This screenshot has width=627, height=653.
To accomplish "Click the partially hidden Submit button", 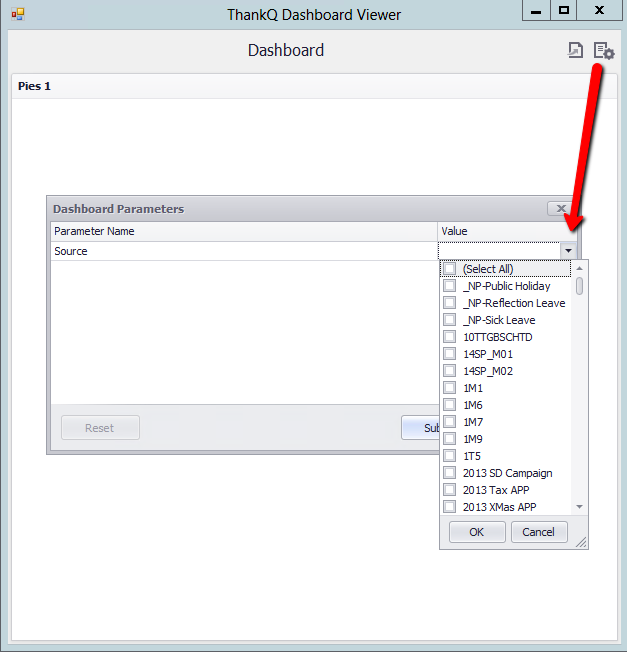I will click(420, 428).
